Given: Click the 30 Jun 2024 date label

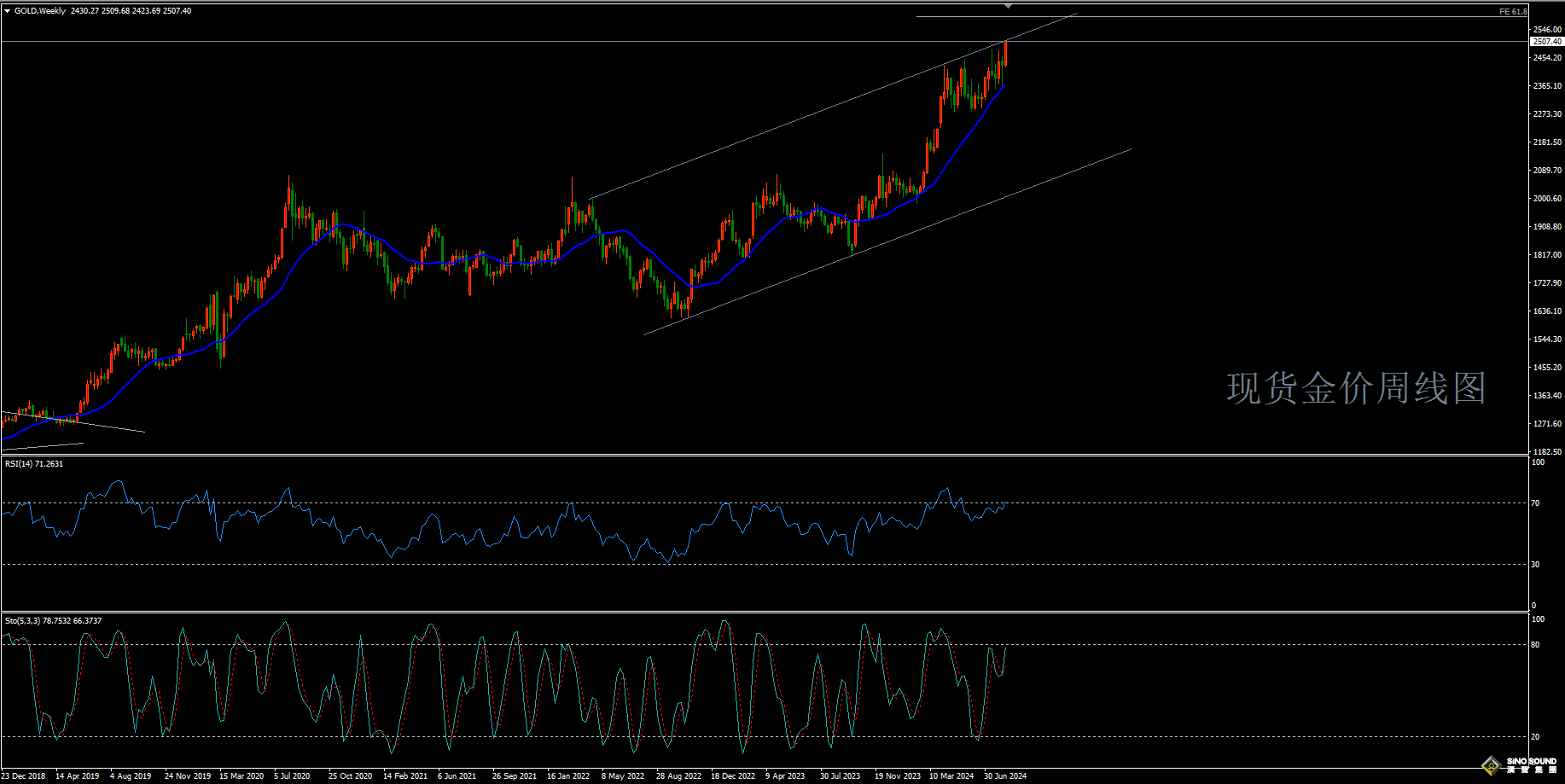Looking at the screenshot, I should click(x=1005, y=776).
